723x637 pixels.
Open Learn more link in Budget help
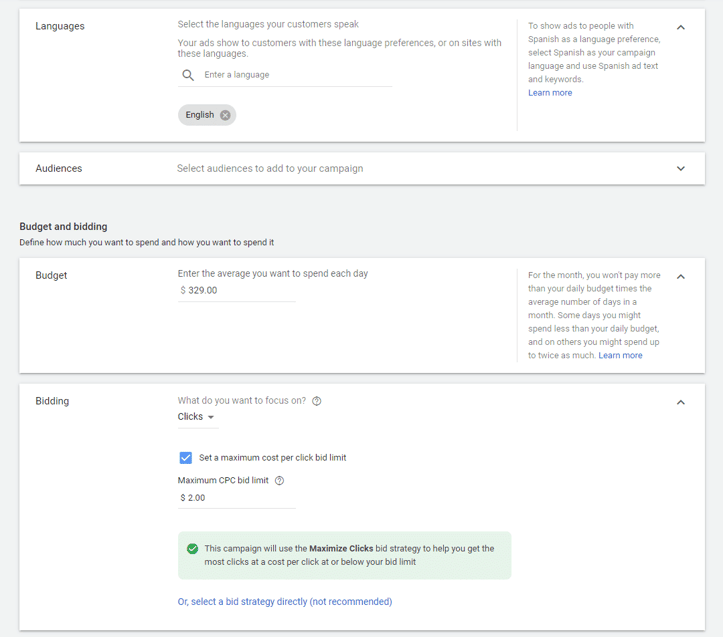(x=620, y=355)
